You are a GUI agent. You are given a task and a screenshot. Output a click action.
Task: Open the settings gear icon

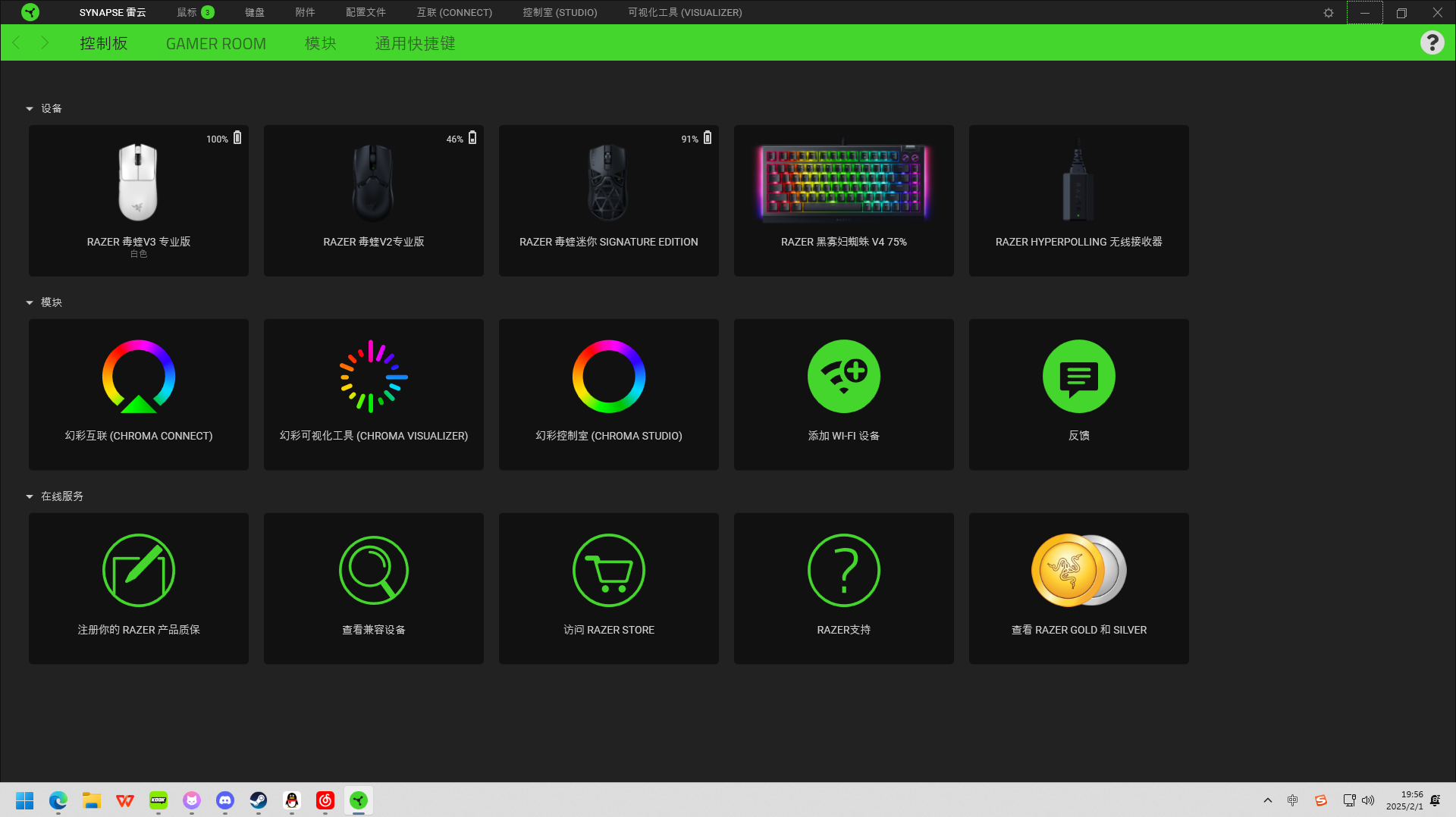click(x=1329, y=13)
